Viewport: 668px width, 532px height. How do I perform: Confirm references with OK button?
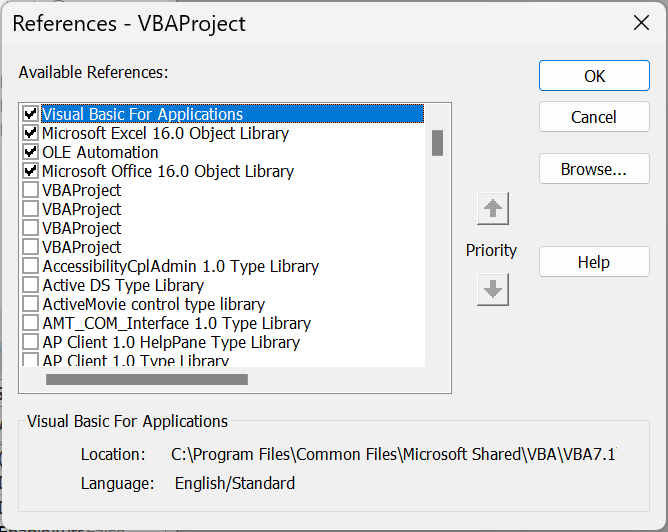pyautogui.click(x=594, y=76)
